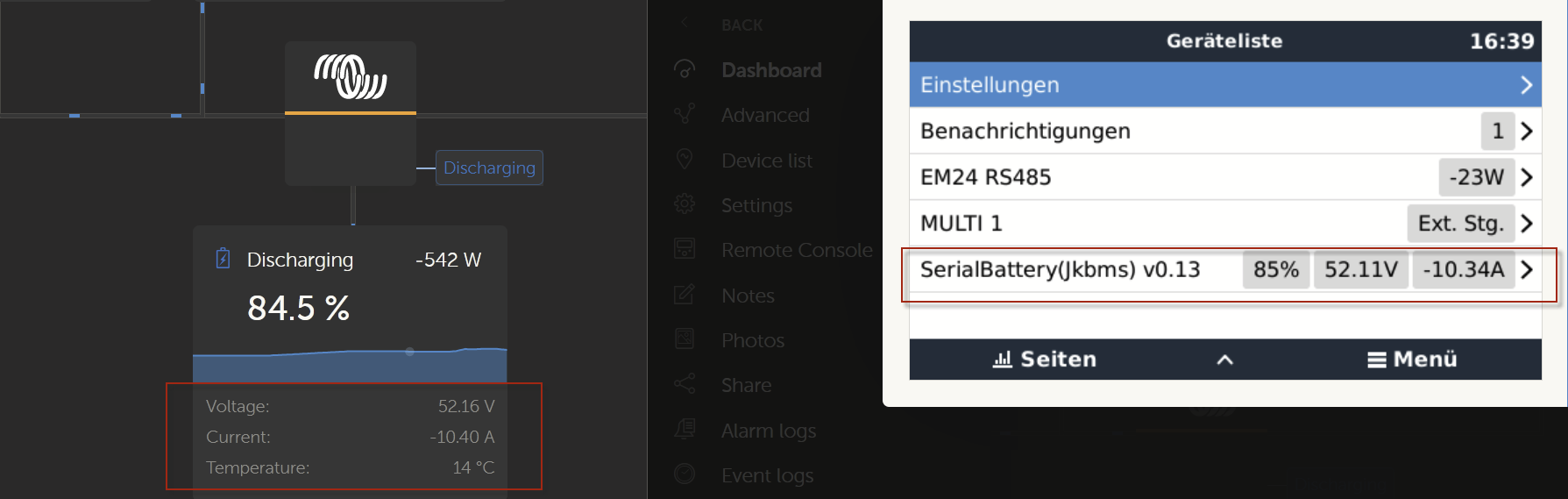Image resolution: width=1568 pixels, height=499 pixels.
Task: Open the Menü button in console
Action: [x=1412, y=360]
